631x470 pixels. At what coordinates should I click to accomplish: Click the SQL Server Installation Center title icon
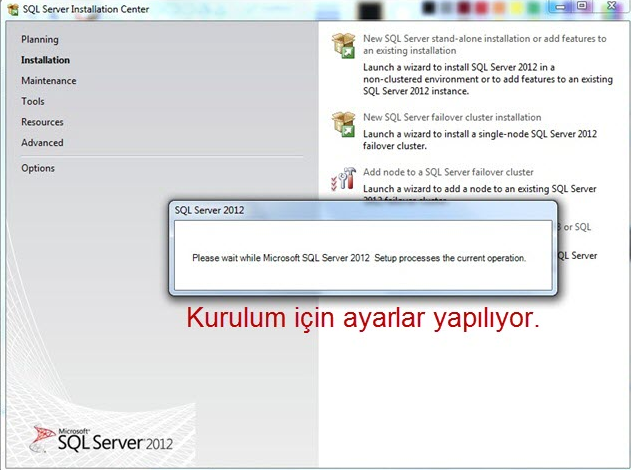pyautogui.click(x=13, y=9)
